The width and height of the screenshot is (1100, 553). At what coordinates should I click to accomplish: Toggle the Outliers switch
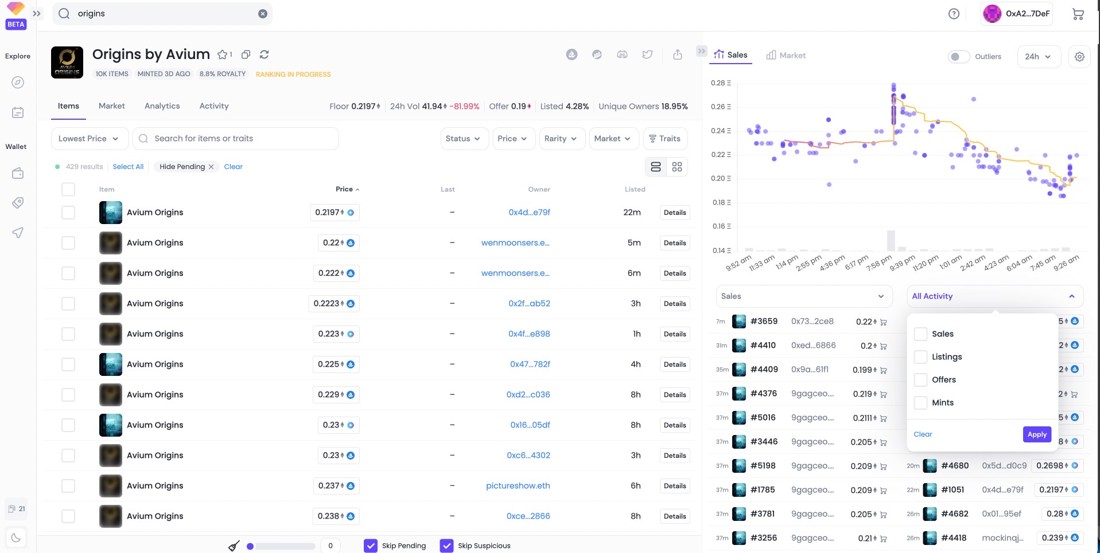click(958, 57)
